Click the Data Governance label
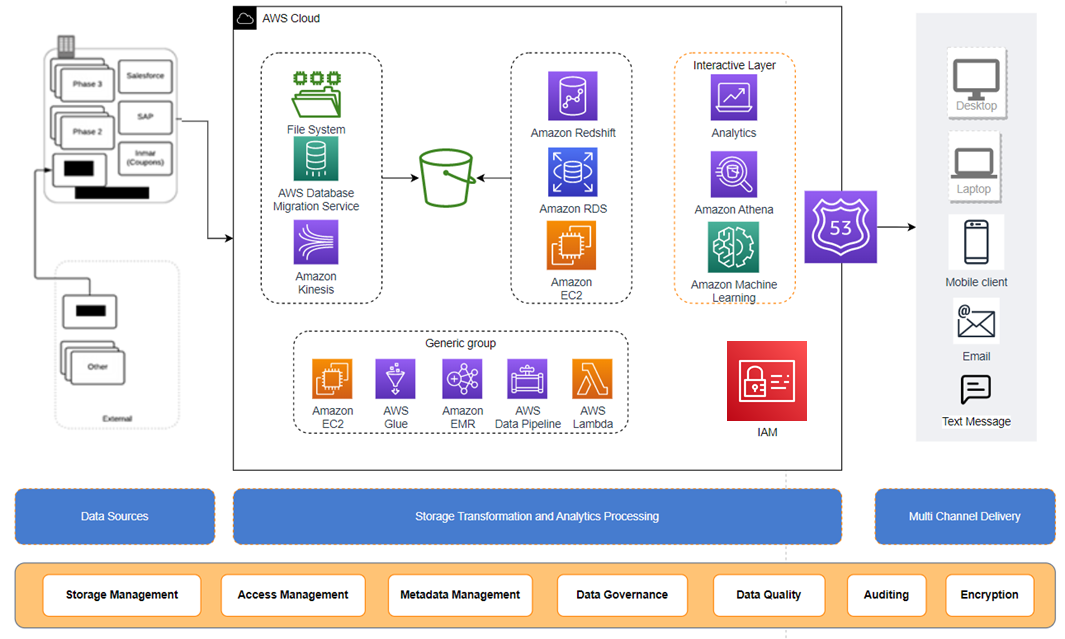The image size is (1065, 639). coord(622,595)
